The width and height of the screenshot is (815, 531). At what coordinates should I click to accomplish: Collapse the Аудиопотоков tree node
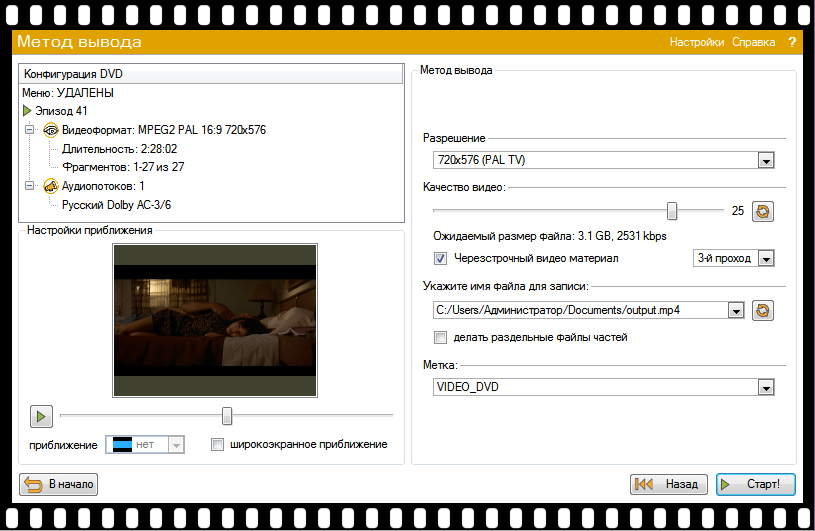pos(30,185)
